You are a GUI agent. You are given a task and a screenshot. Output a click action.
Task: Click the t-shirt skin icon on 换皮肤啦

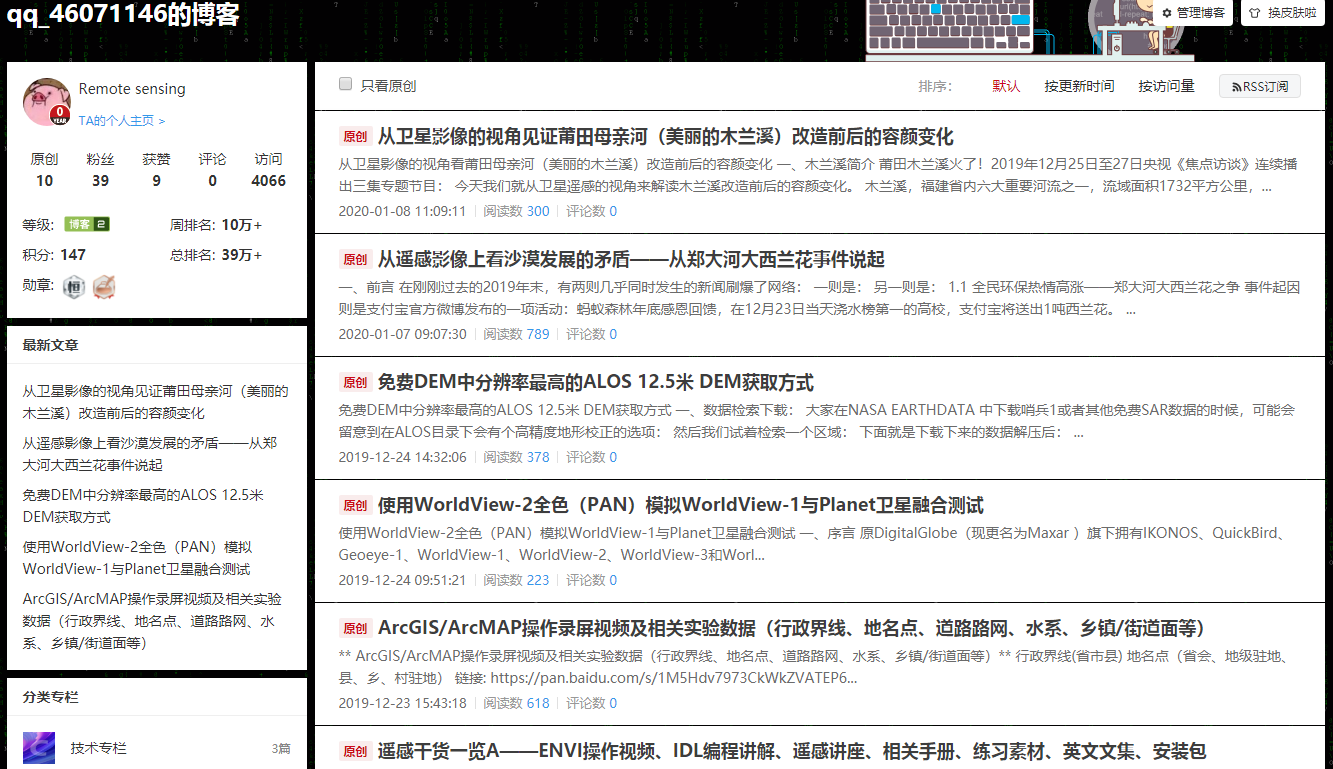1254,13
